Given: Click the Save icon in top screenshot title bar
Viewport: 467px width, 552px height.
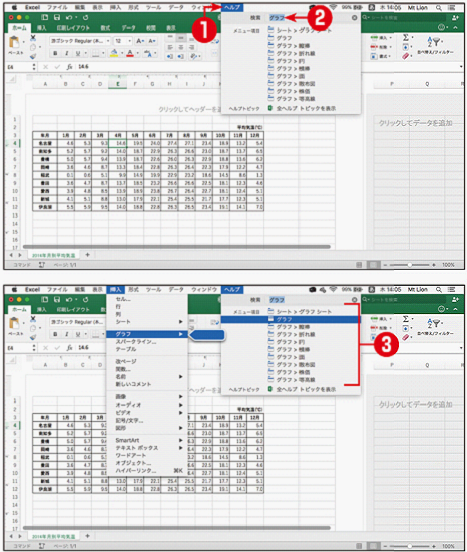Looking at the screenshot, I should [x=57, y=17].
